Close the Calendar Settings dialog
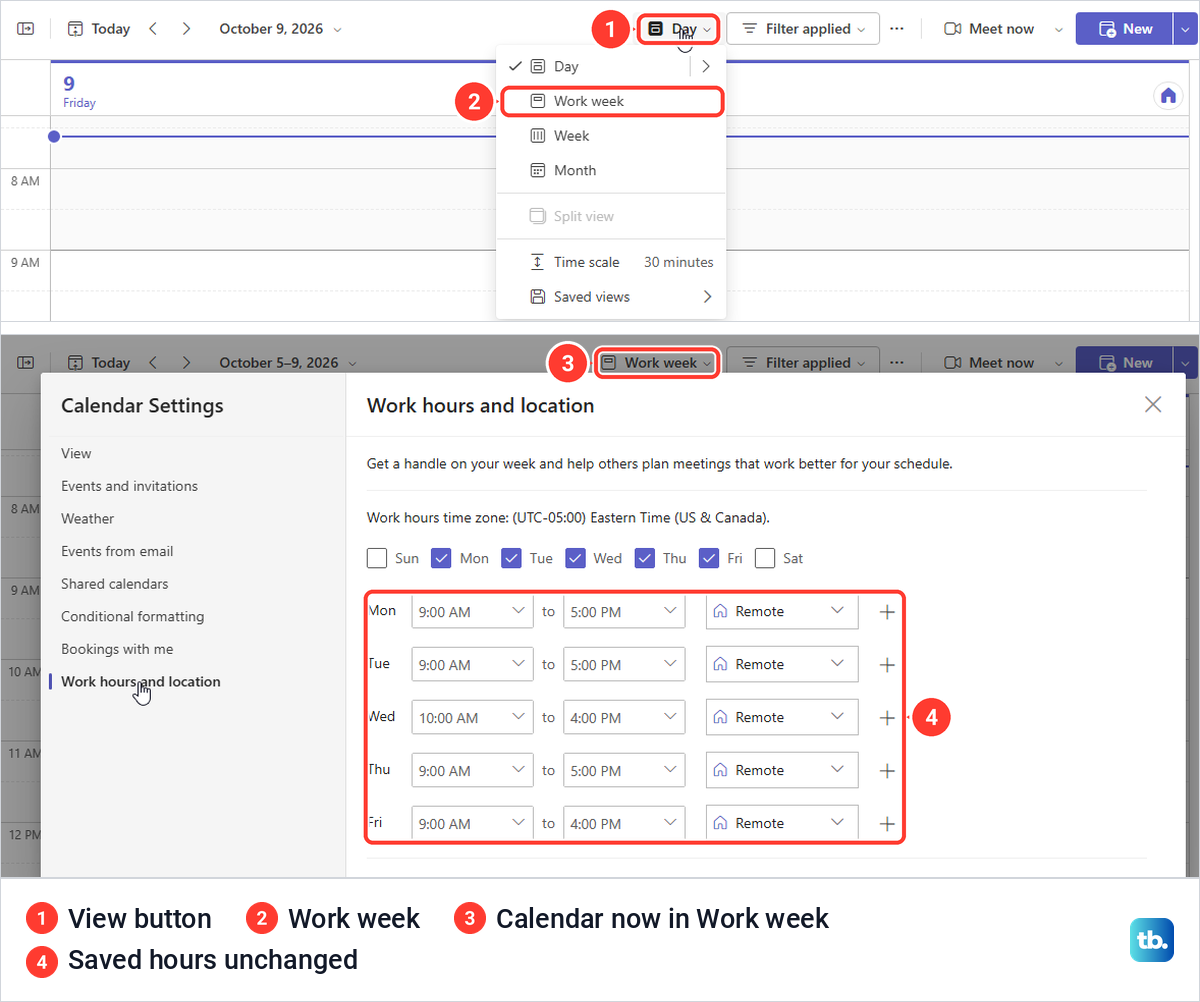Screen dimensions: 1200x1002 (1153, 405)
